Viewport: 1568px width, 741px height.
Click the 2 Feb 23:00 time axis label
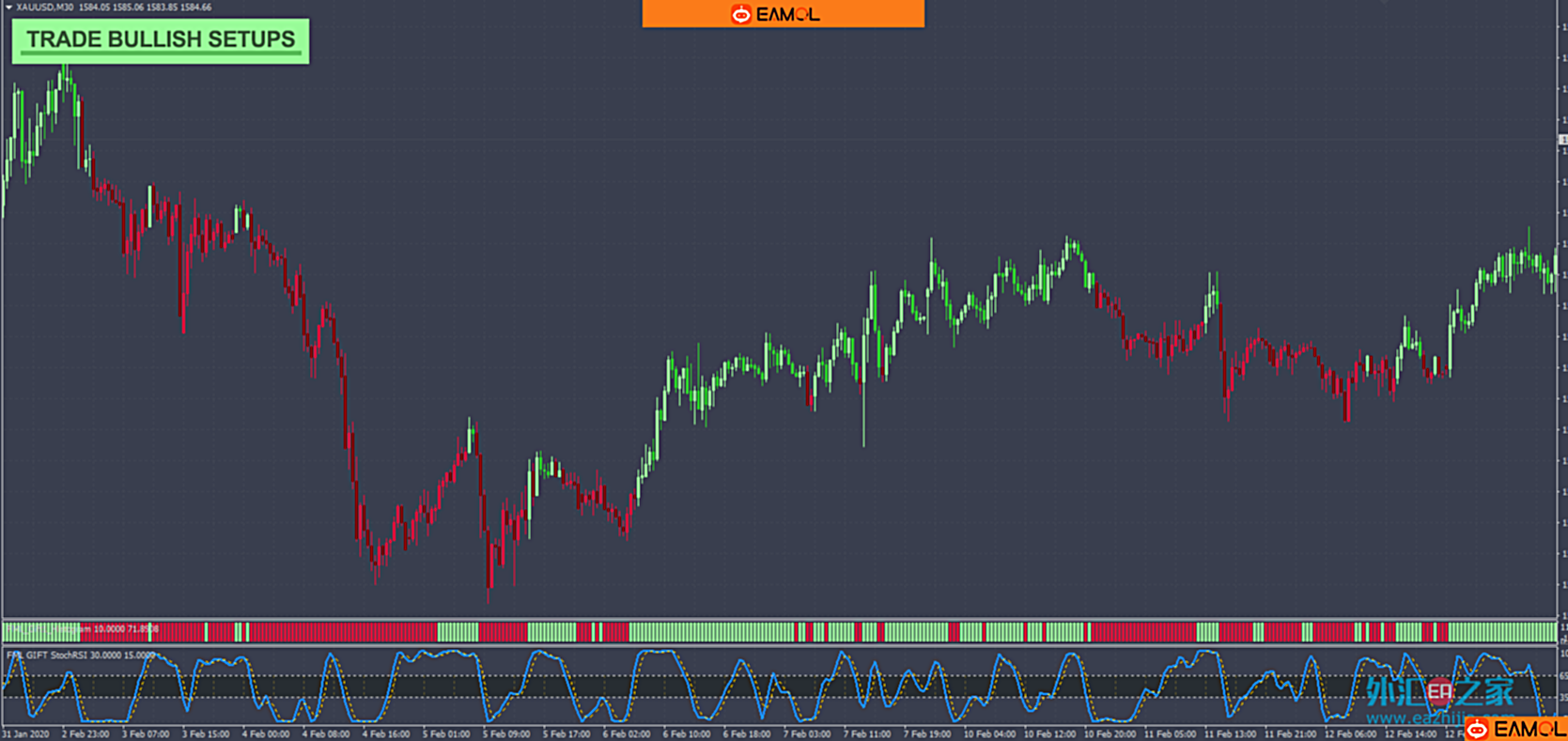[x=85, y=733]
